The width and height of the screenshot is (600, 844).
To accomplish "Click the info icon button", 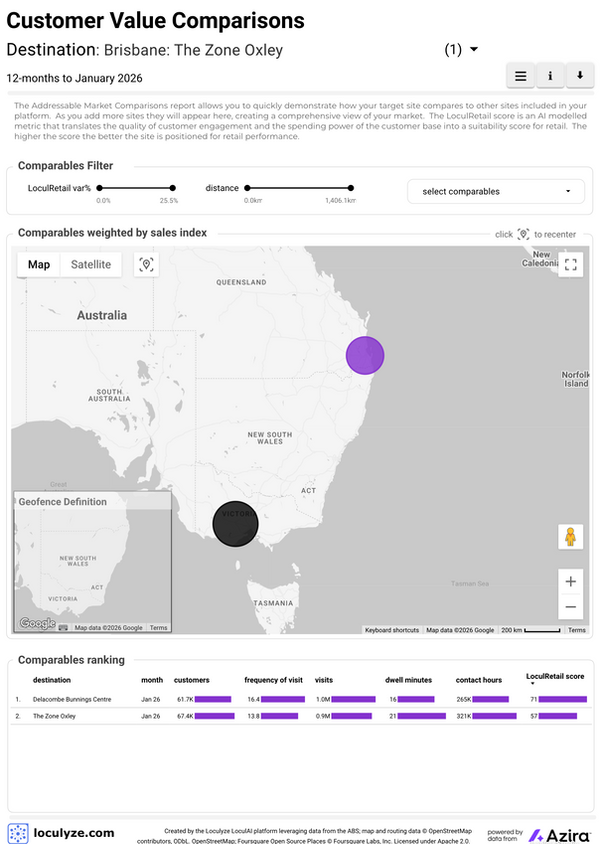I will point(550,76).
